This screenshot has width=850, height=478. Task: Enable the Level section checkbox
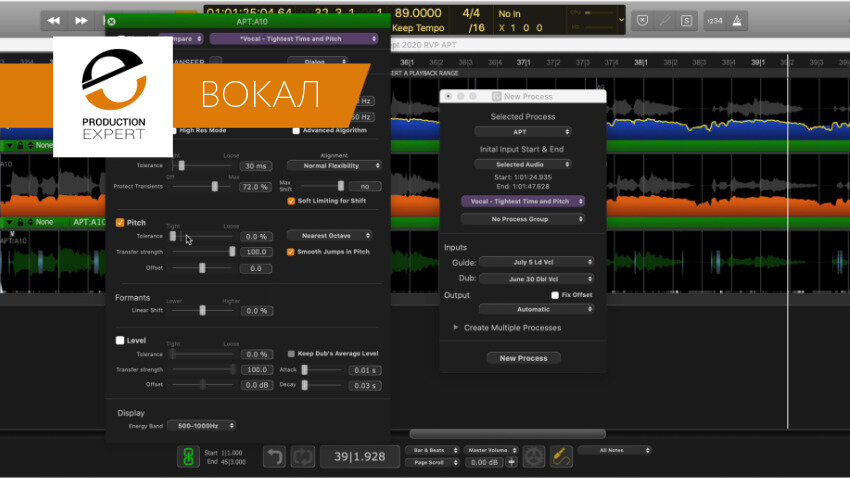(120, 340)
